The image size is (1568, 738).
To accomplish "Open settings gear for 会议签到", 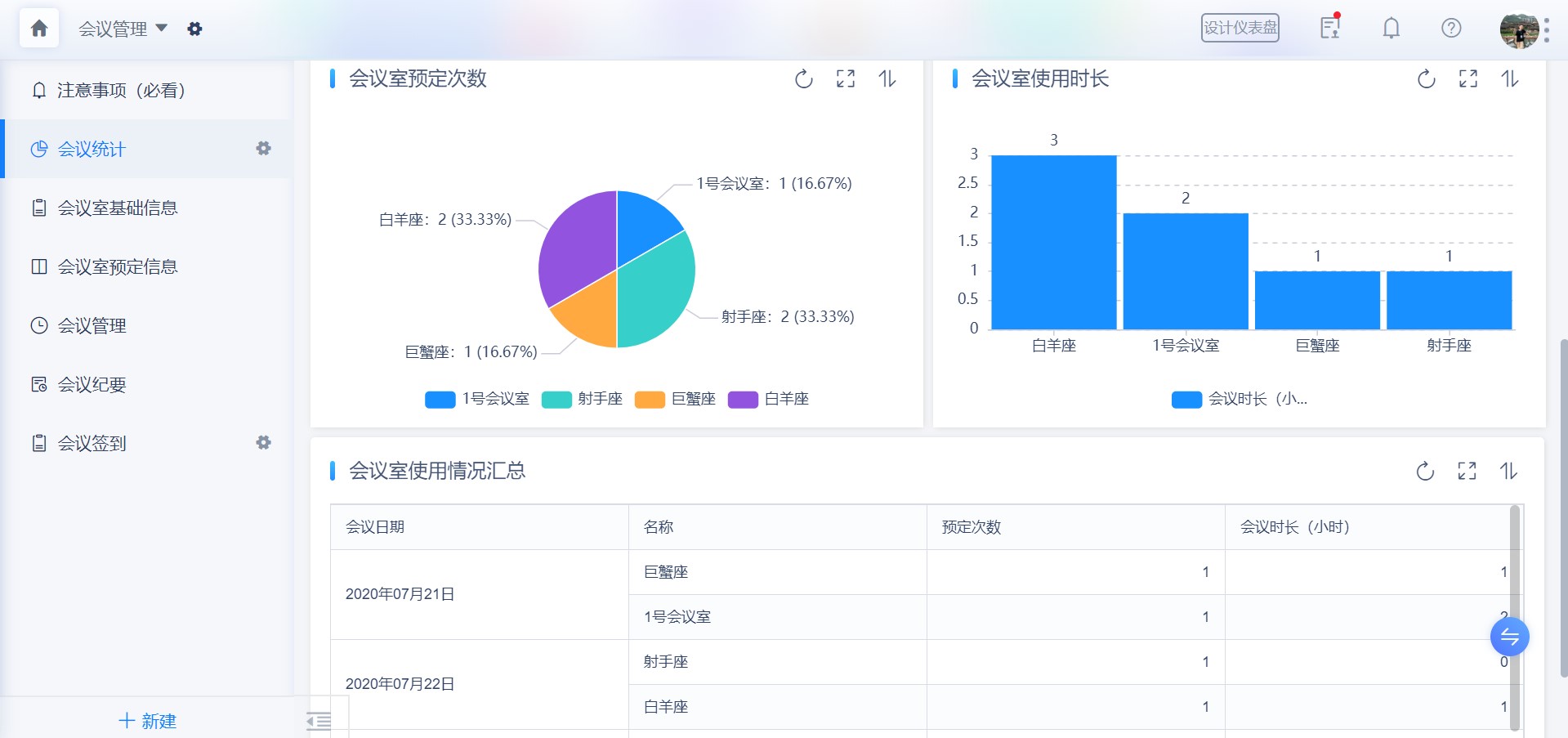I will [263, 443].
